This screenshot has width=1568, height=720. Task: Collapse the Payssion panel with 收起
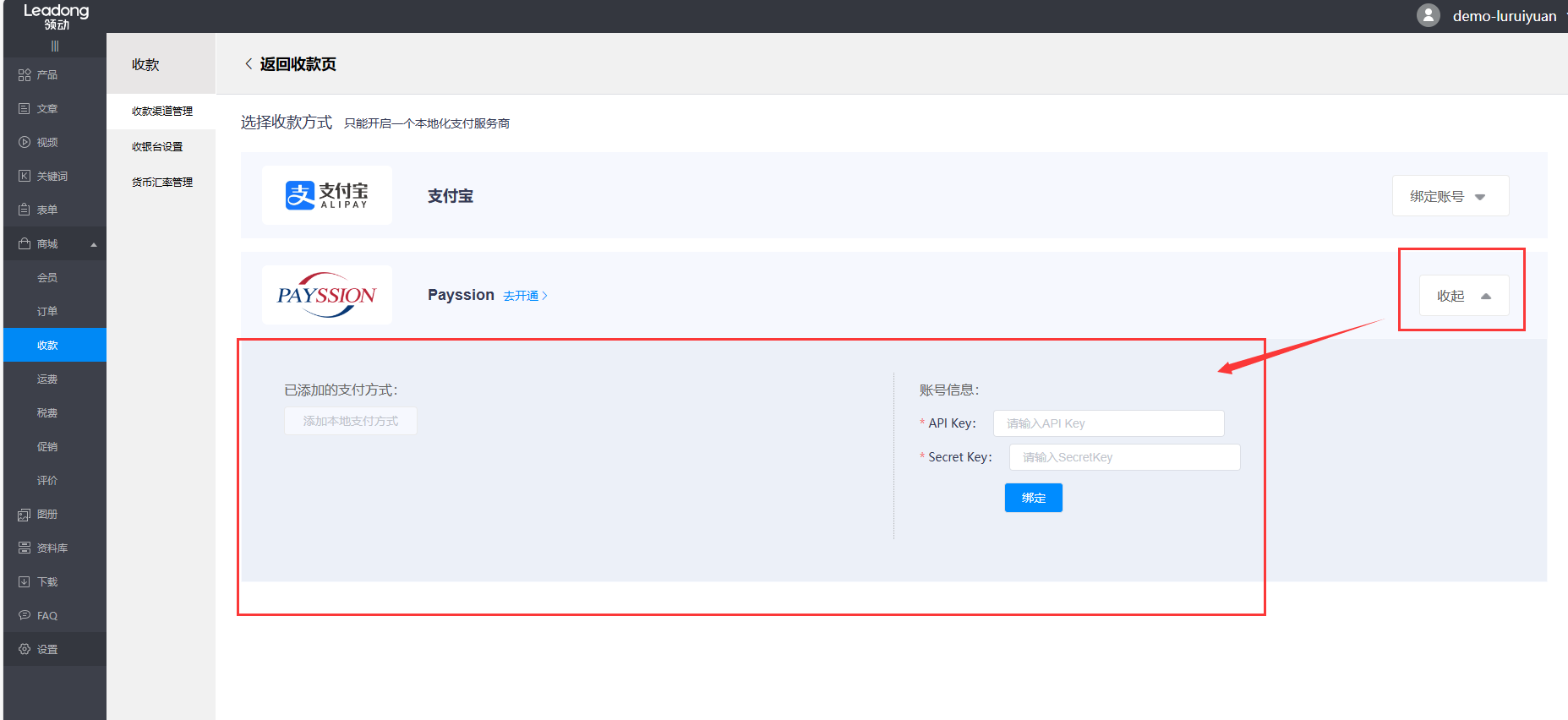[x=1463, y=296]
